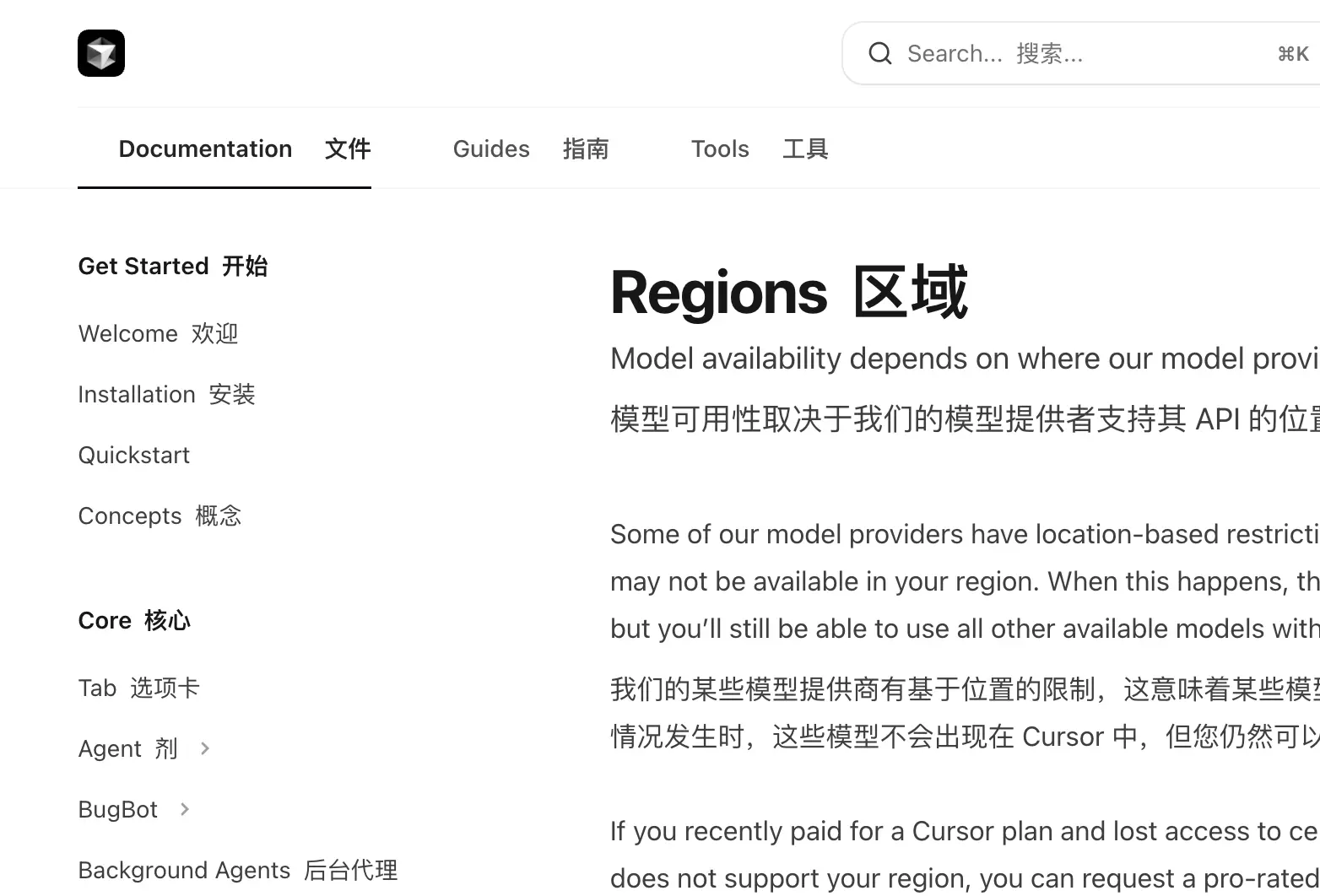Click the BugBot sidebar link
Viewport: 1320px width, 896px height.
click(x=118, y=809)
